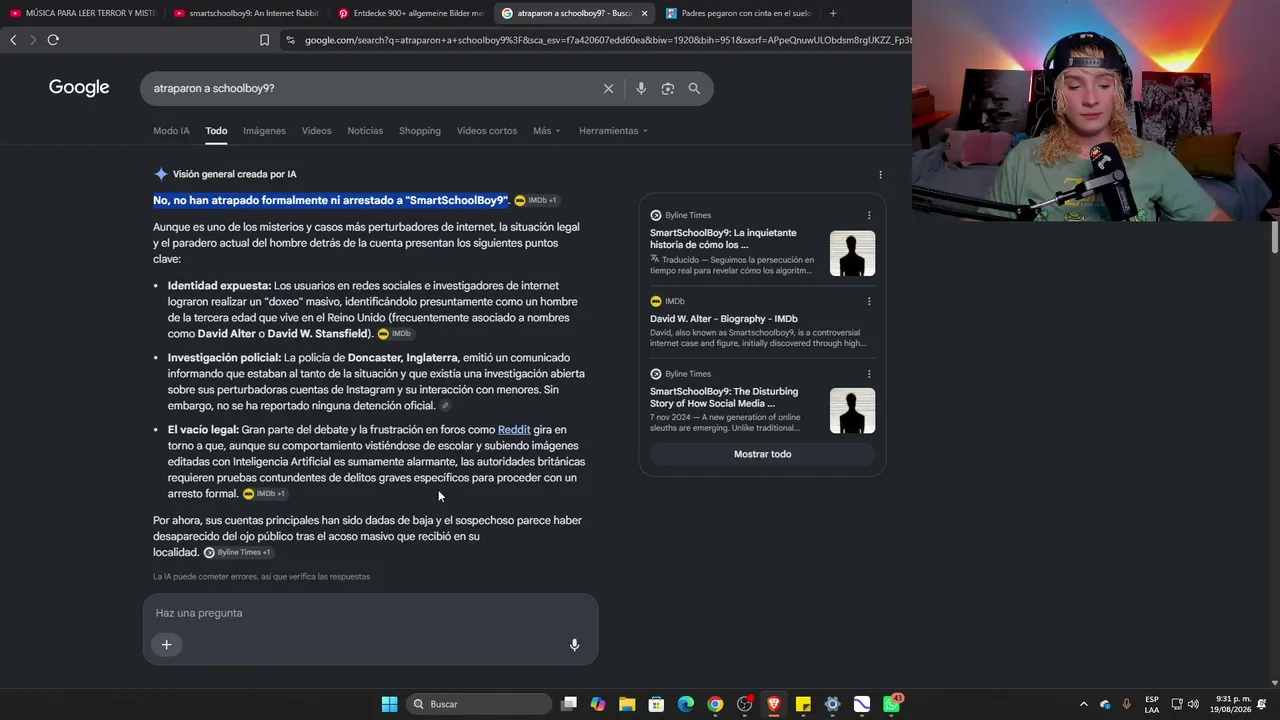The width and height of the screenshot is (1280, 720).
Task: Switch to Google Chrome on the taskbar
Action: pos(715,704)
